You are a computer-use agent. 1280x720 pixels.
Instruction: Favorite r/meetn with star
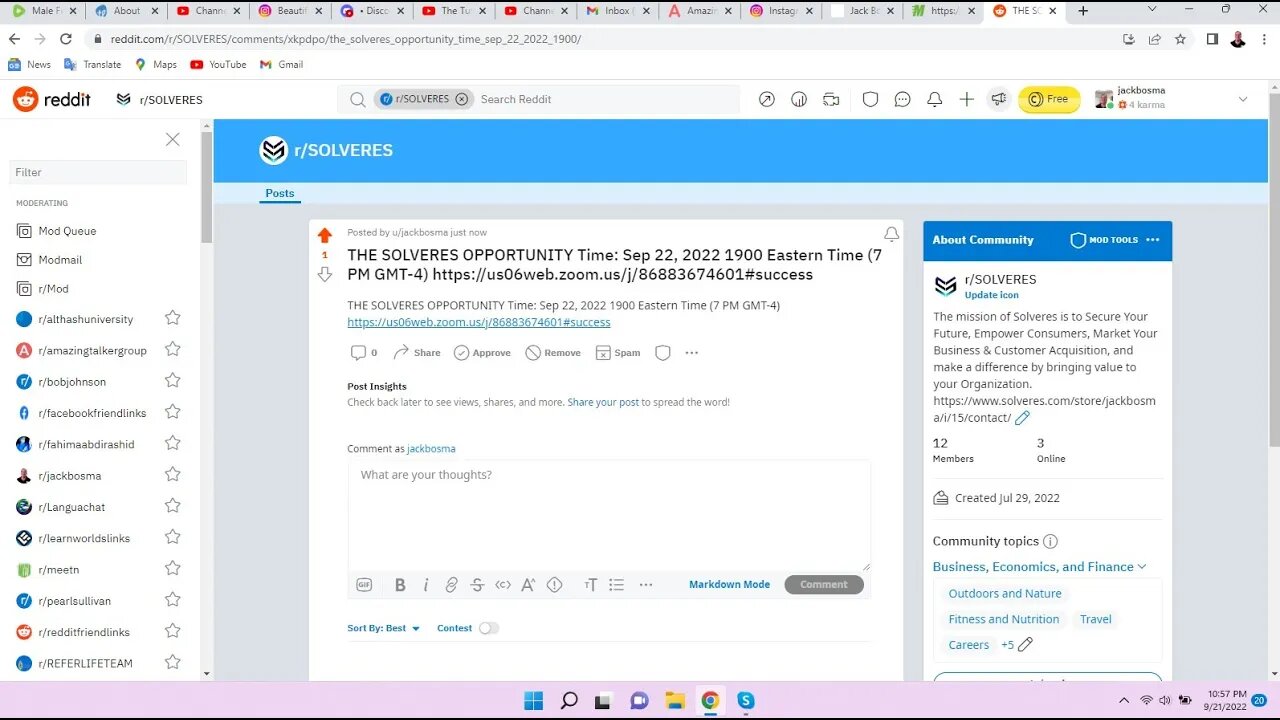[x=173, y=568]
